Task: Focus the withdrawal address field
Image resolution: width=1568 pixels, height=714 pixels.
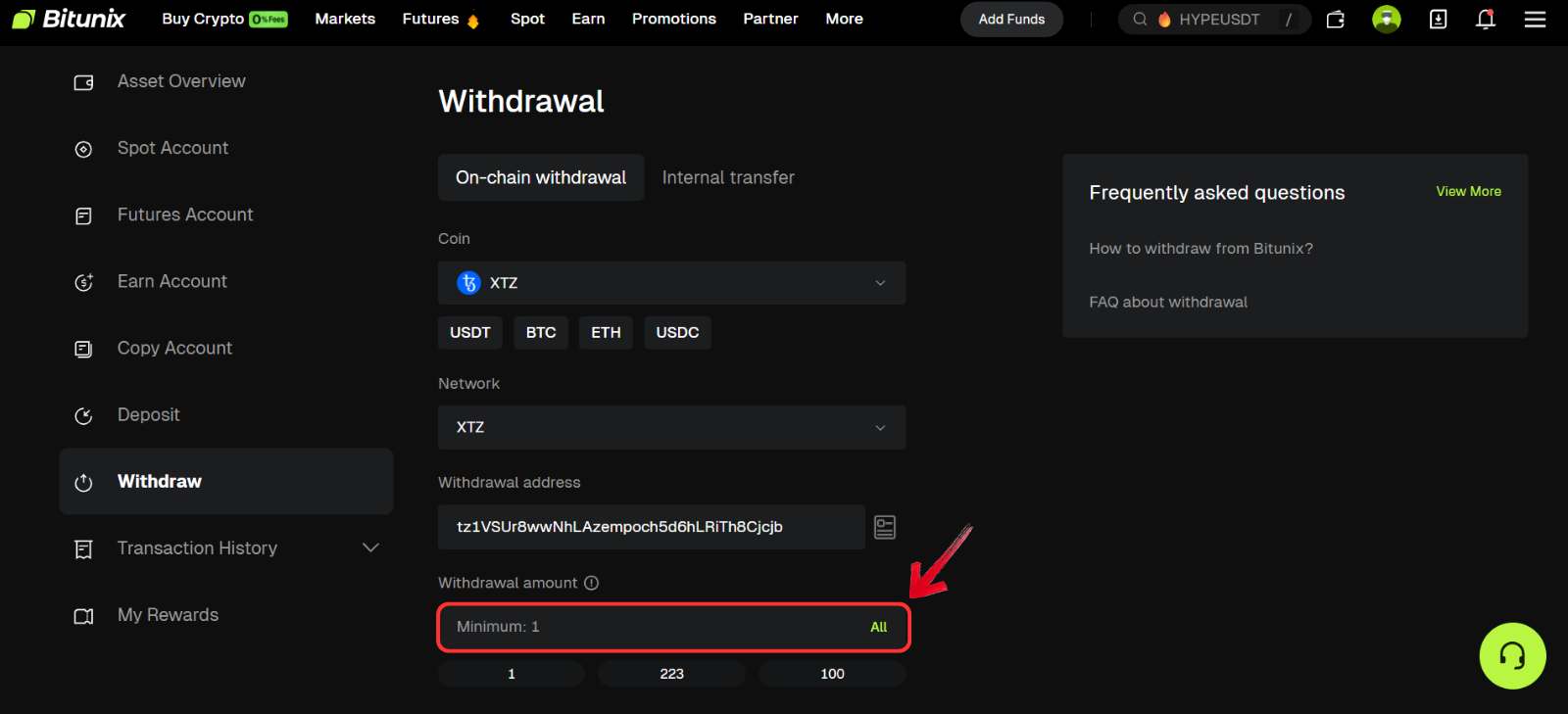Action: (652, 527)
